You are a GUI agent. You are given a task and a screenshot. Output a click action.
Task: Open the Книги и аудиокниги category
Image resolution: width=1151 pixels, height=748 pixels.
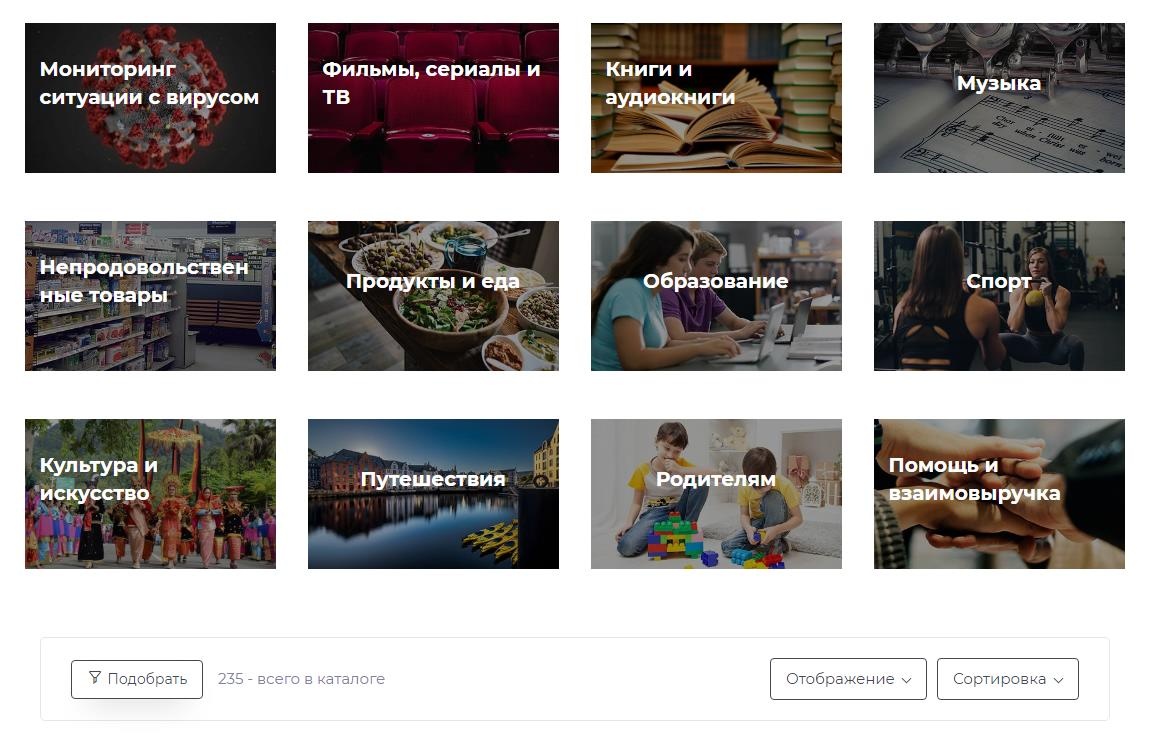[x=716, y=98]
